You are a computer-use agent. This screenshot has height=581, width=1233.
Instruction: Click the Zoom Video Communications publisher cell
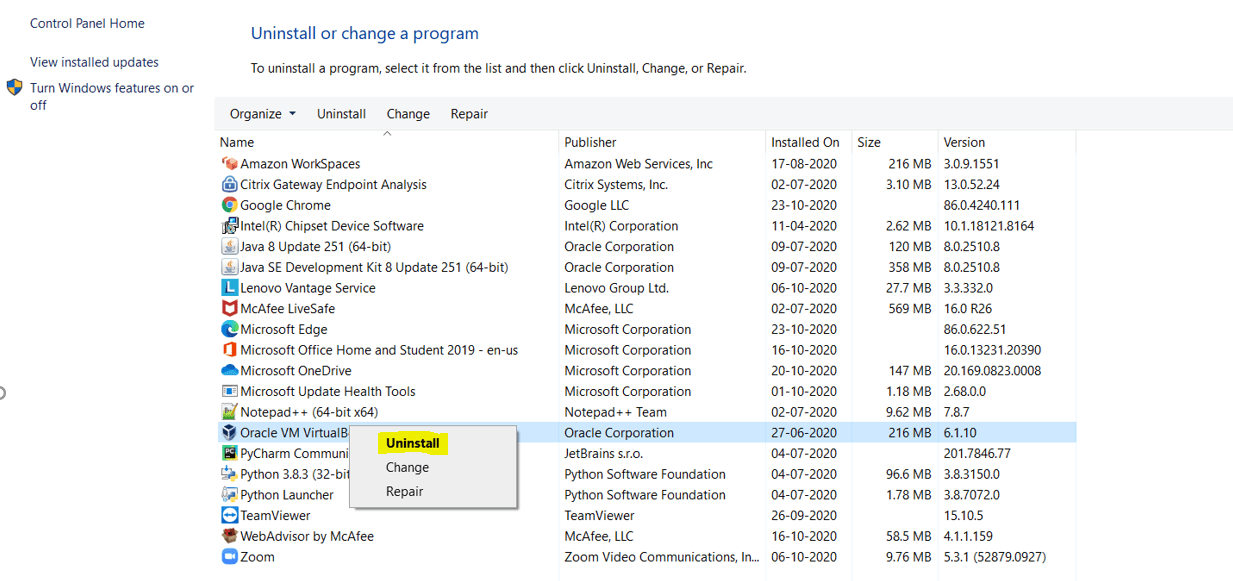coord(662,557)
